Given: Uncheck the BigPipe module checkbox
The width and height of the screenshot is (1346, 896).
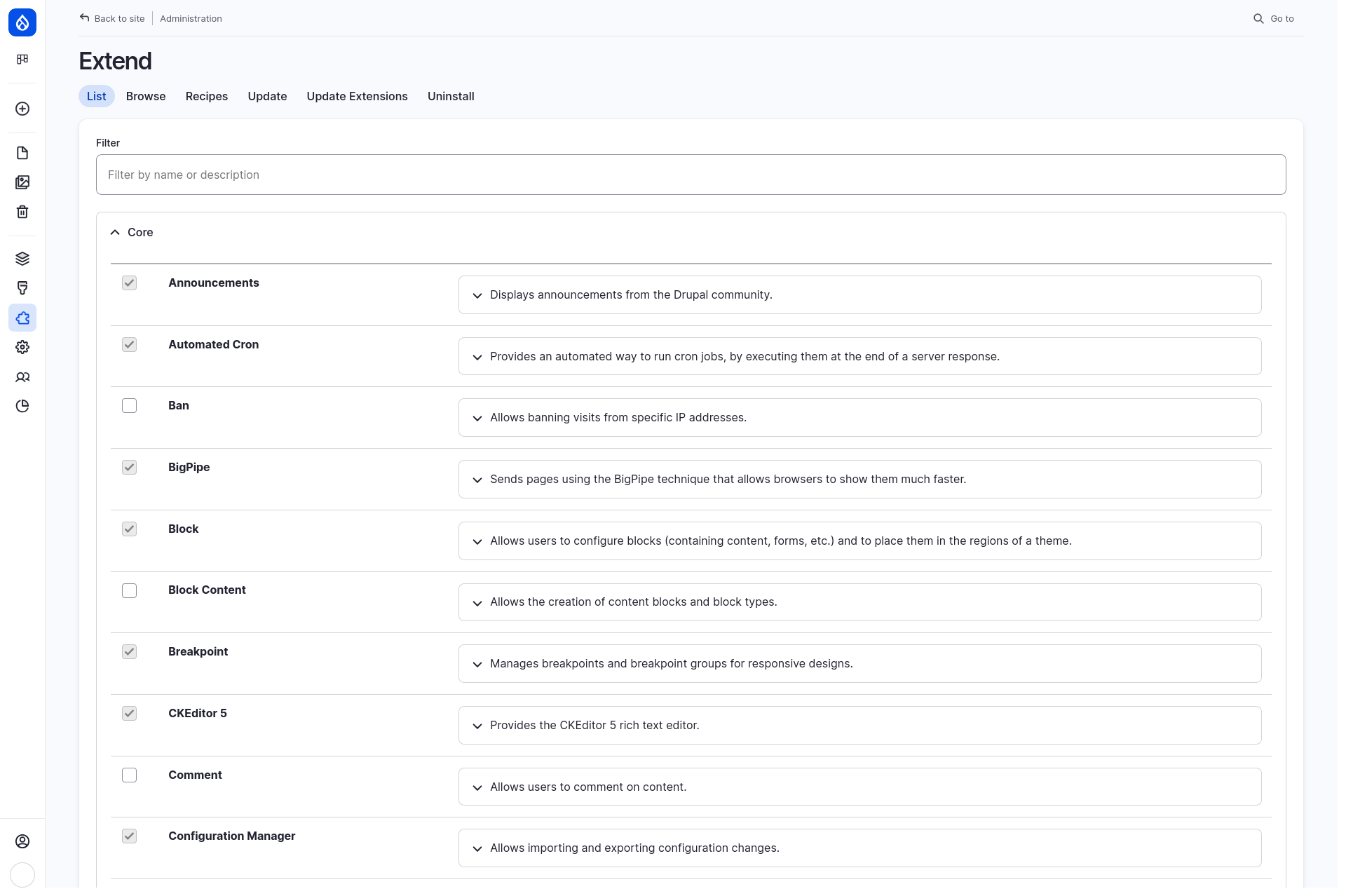Looking at the screenshot, I should coord(129,467).
